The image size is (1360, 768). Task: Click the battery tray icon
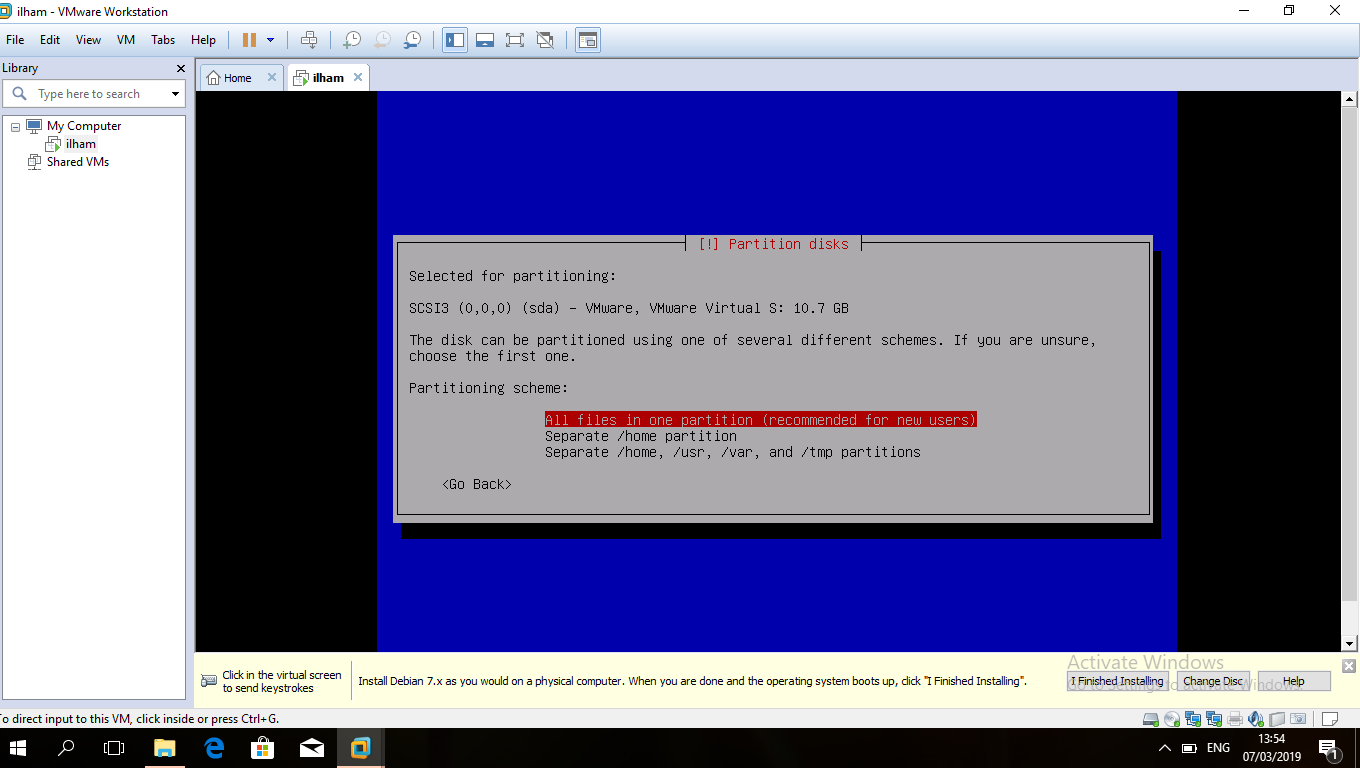[x=1190, y=748]
